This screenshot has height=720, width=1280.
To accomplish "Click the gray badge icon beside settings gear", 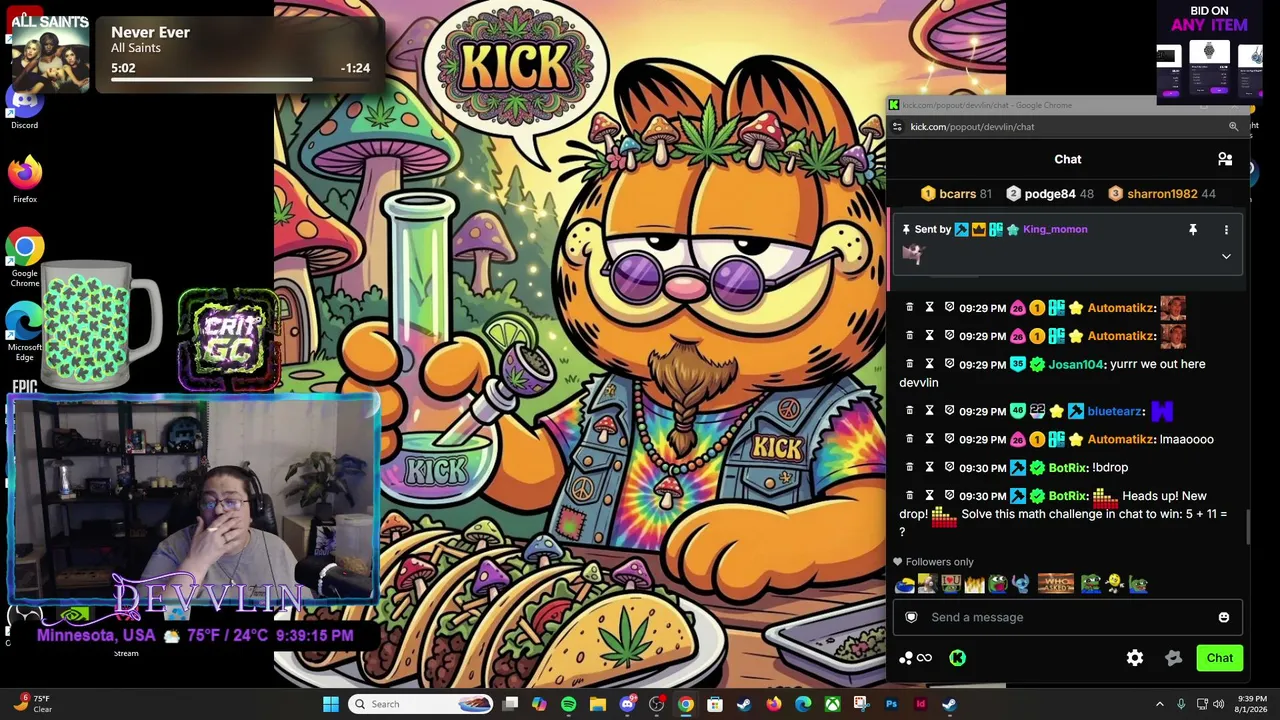I will [1174, 658].
